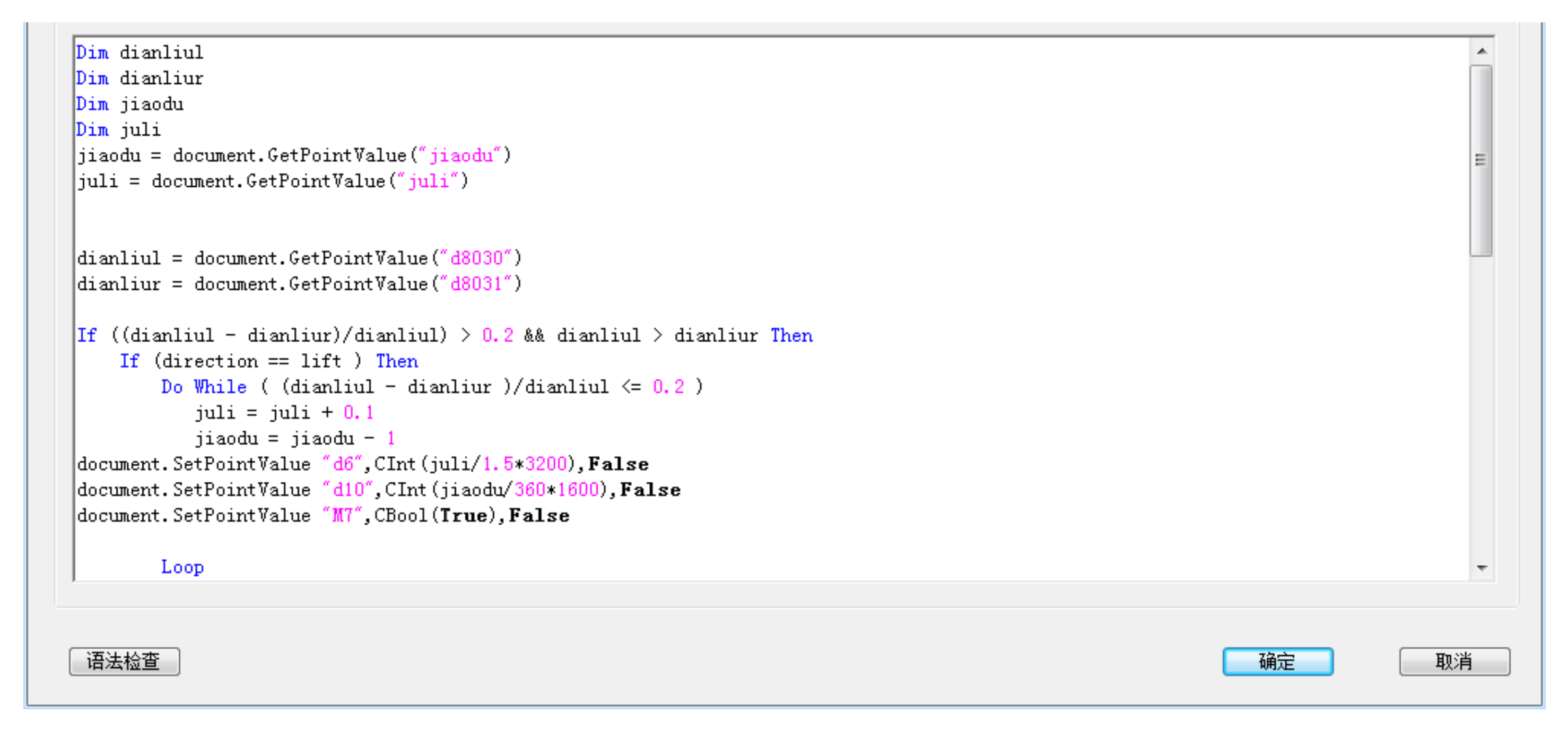
Task: Confirm with the 确定 button
Action: 1278,661
